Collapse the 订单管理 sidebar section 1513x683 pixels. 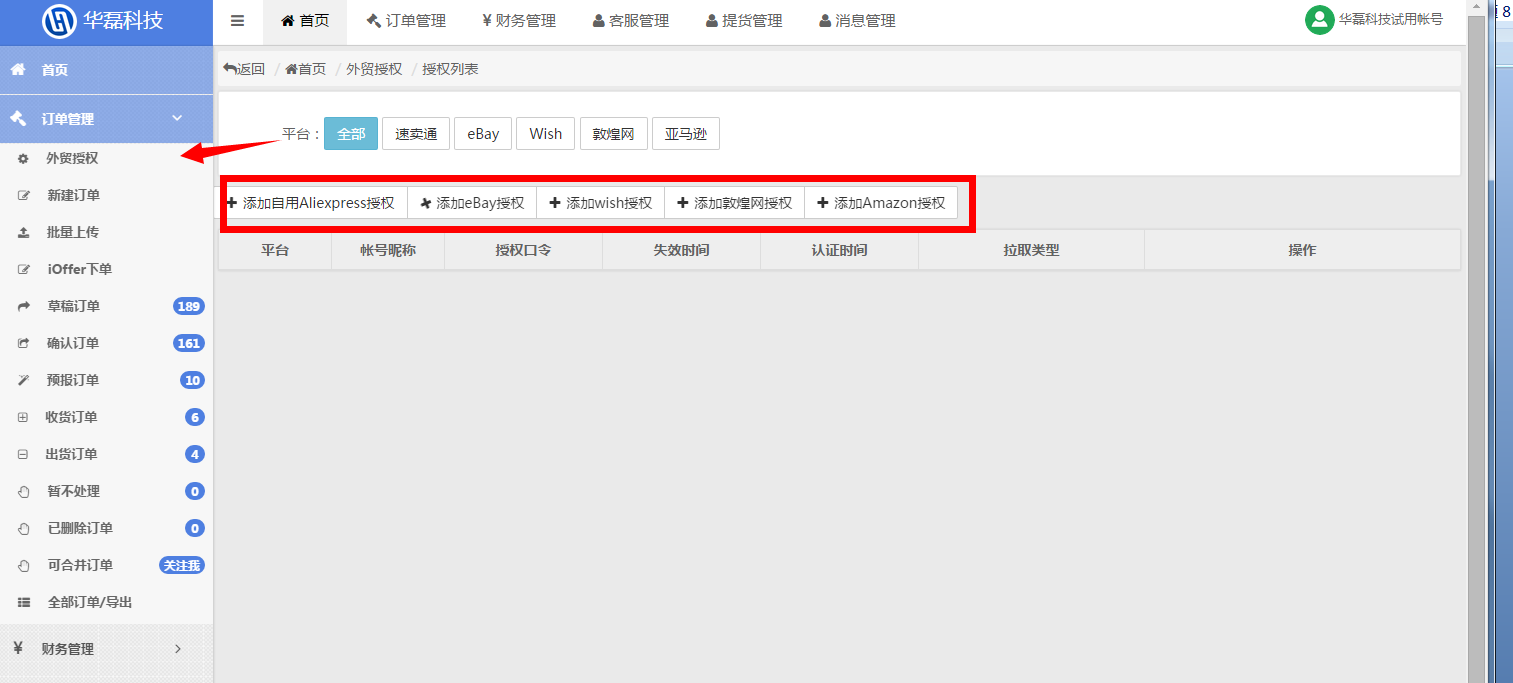pos(177,118)
